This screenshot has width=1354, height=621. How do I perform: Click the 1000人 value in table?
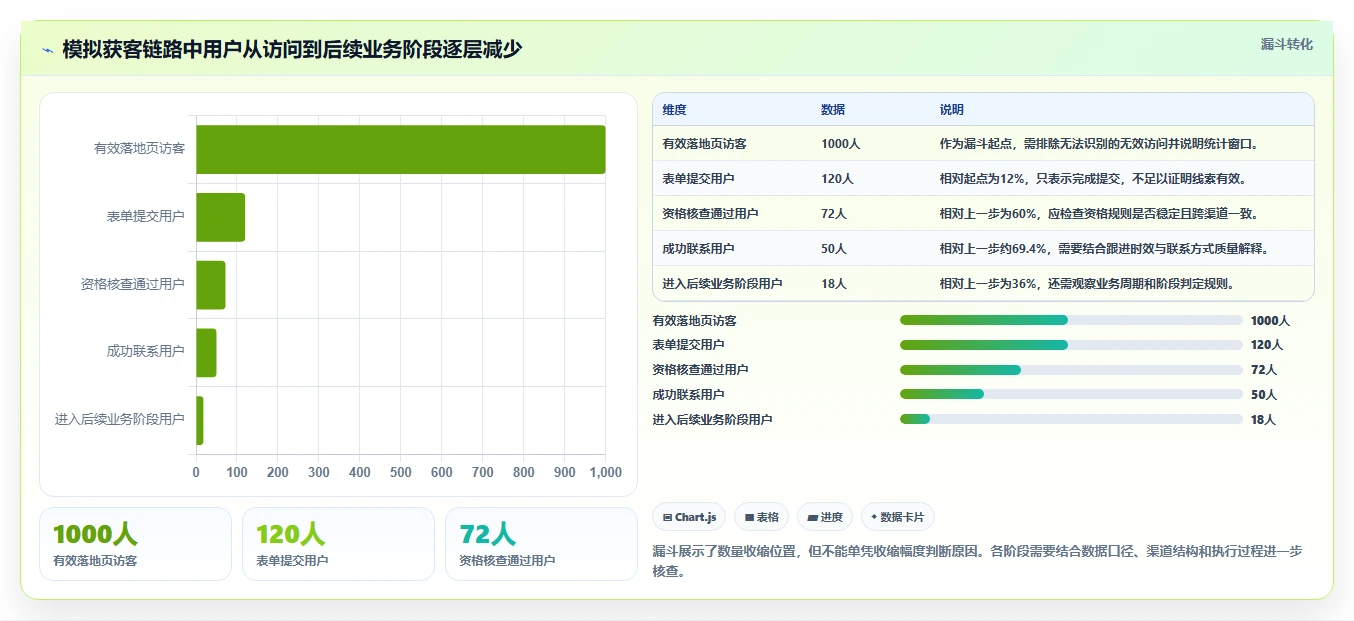point(840,144)
